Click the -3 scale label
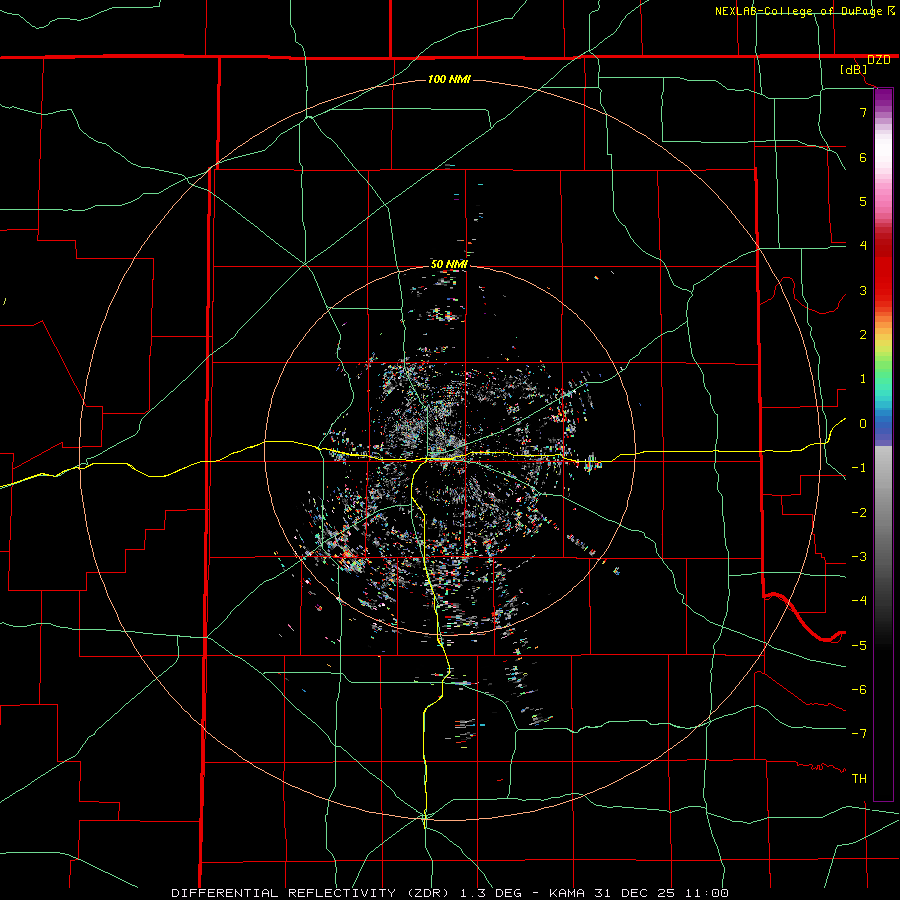The image size is (900, 900). coord(859,557)
